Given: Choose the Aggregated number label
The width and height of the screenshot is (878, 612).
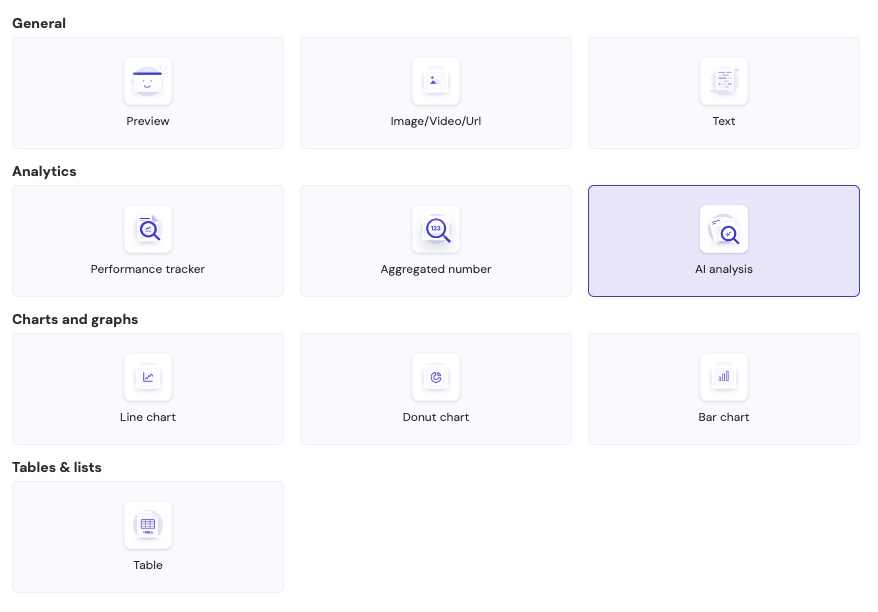Looking at the screenshot, I should pyautogui.click(x=436, y=269).
